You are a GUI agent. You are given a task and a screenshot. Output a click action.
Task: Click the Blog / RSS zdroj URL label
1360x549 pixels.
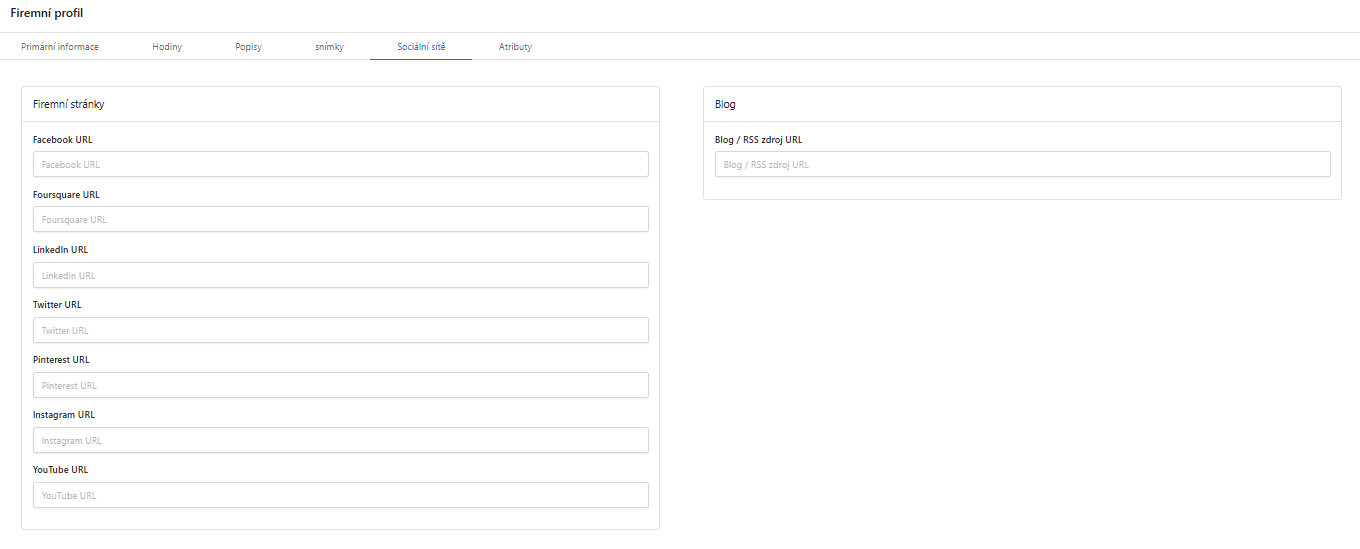point(759,140)
